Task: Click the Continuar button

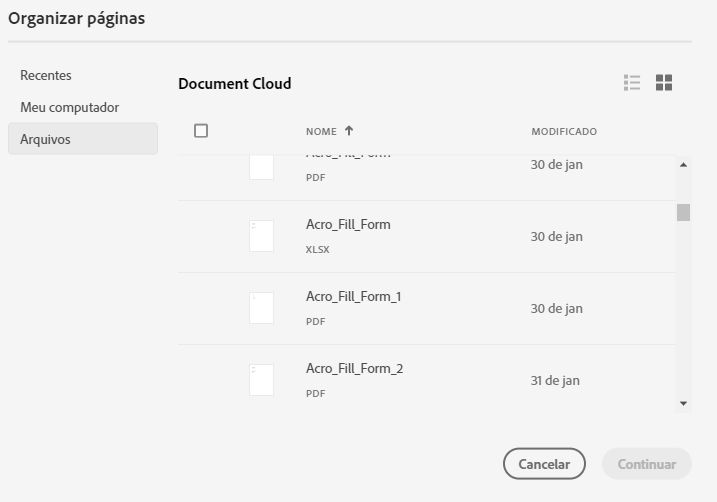Action: coord(647,464)
